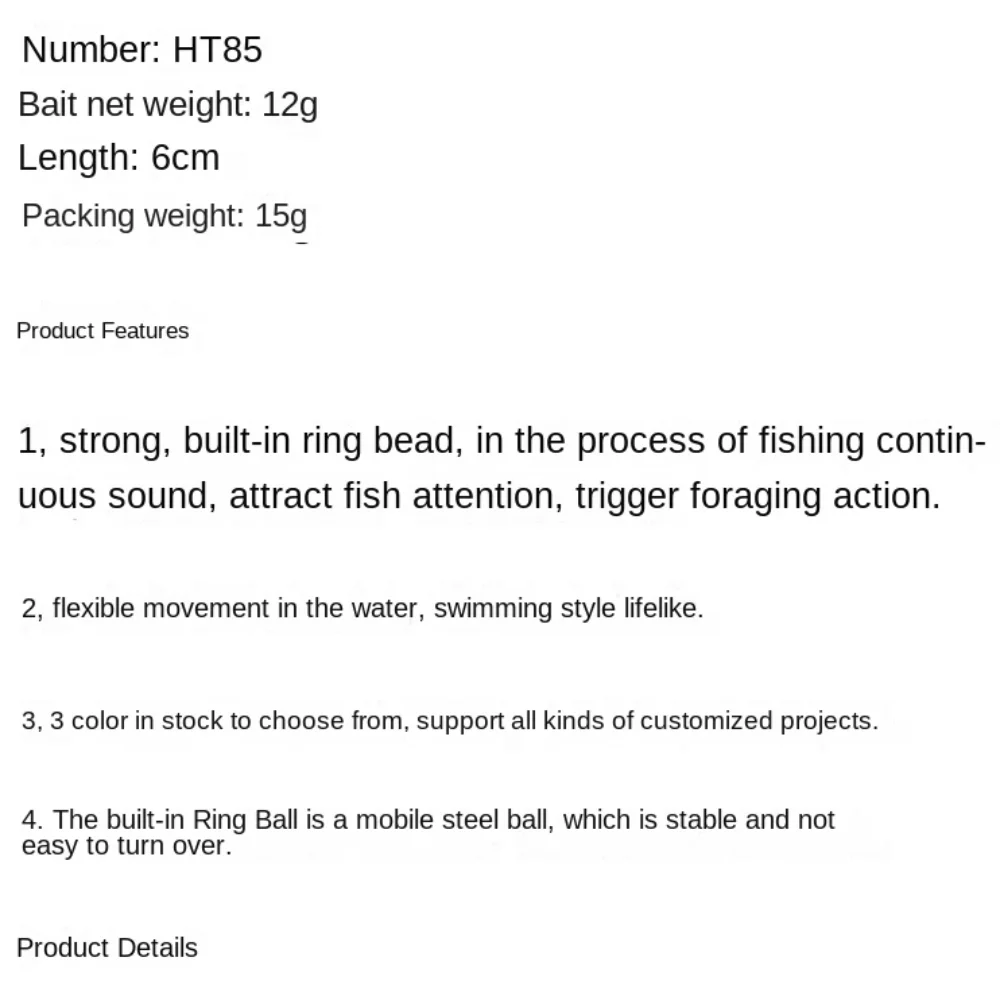Viewport: 1000px width, 1000px height.
Task: Click the "Bait net weight: 12g" line
Action: point(168,104)
